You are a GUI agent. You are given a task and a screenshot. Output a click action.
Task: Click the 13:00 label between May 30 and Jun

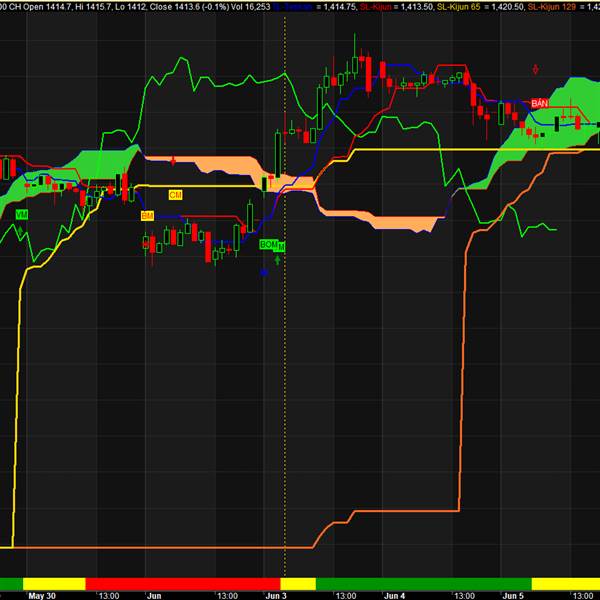tap(109, 596)
